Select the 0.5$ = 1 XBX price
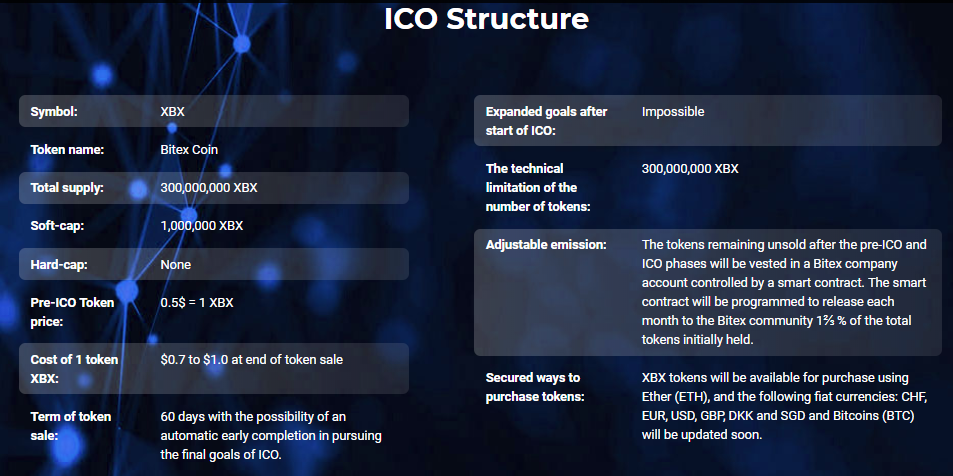Viewport: 953px width, 476px height. click(196, 303)
